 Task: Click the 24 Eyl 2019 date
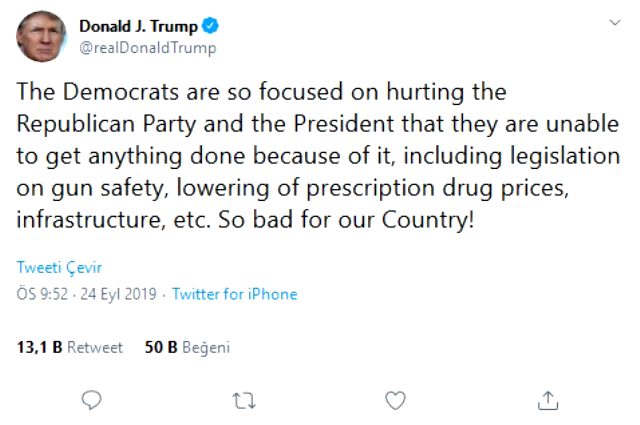[118, 294]
